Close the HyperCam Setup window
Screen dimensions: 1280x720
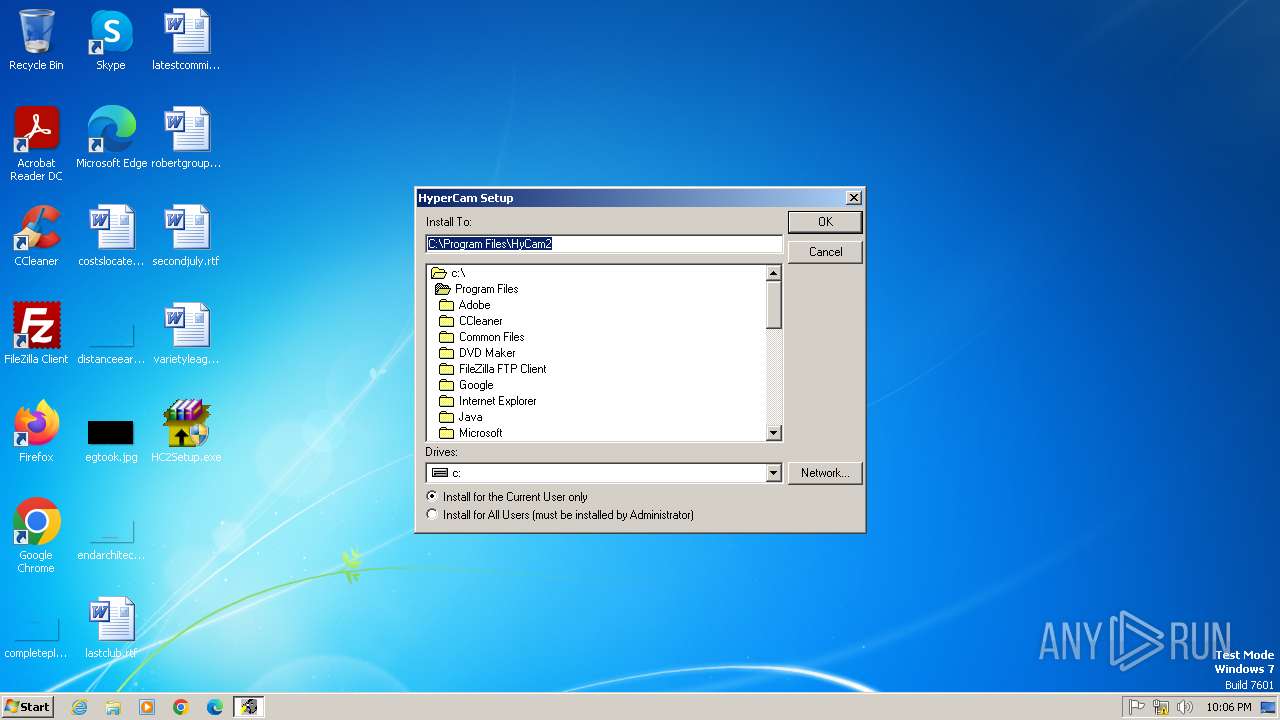coord(853,198)
